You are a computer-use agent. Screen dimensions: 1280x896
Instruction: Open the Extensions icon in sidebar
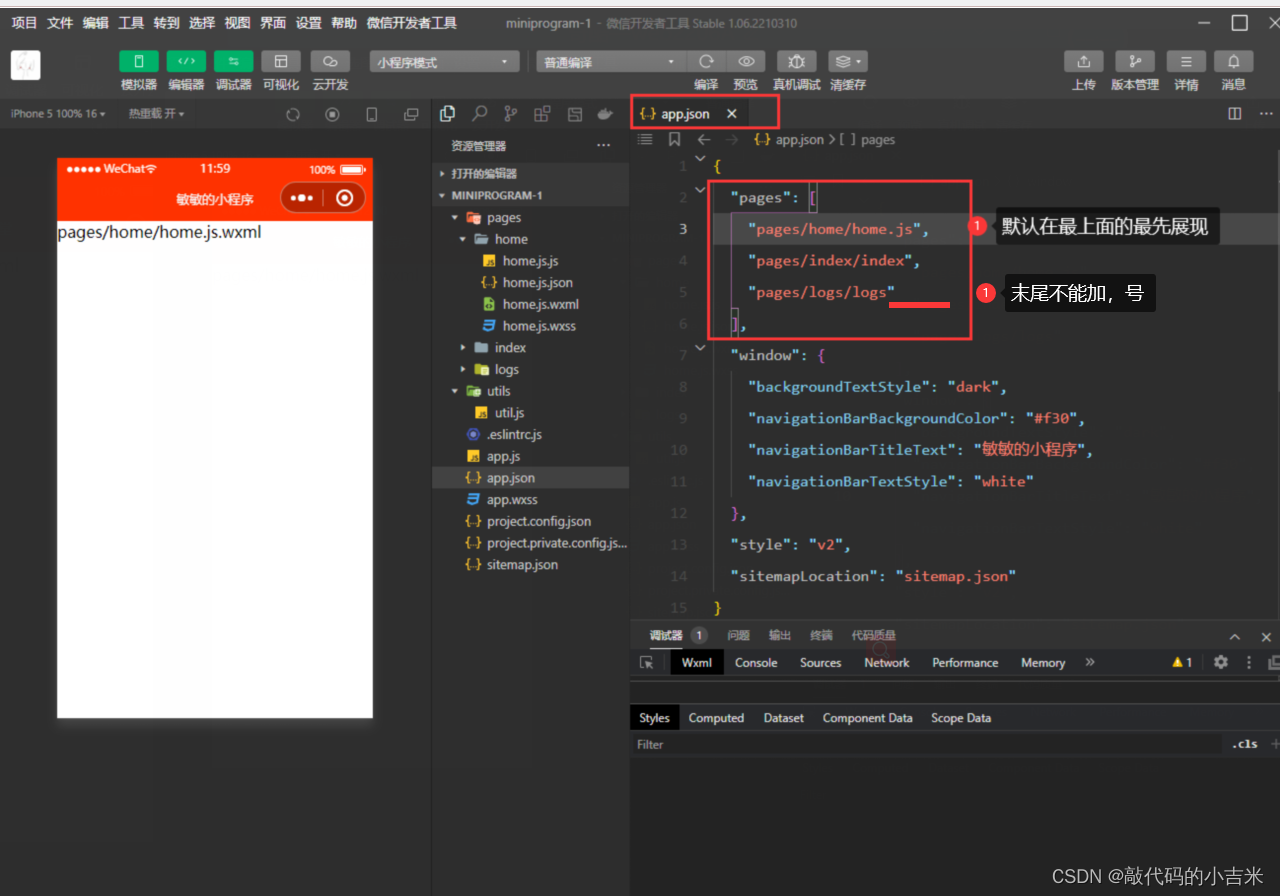click(542, 114)
